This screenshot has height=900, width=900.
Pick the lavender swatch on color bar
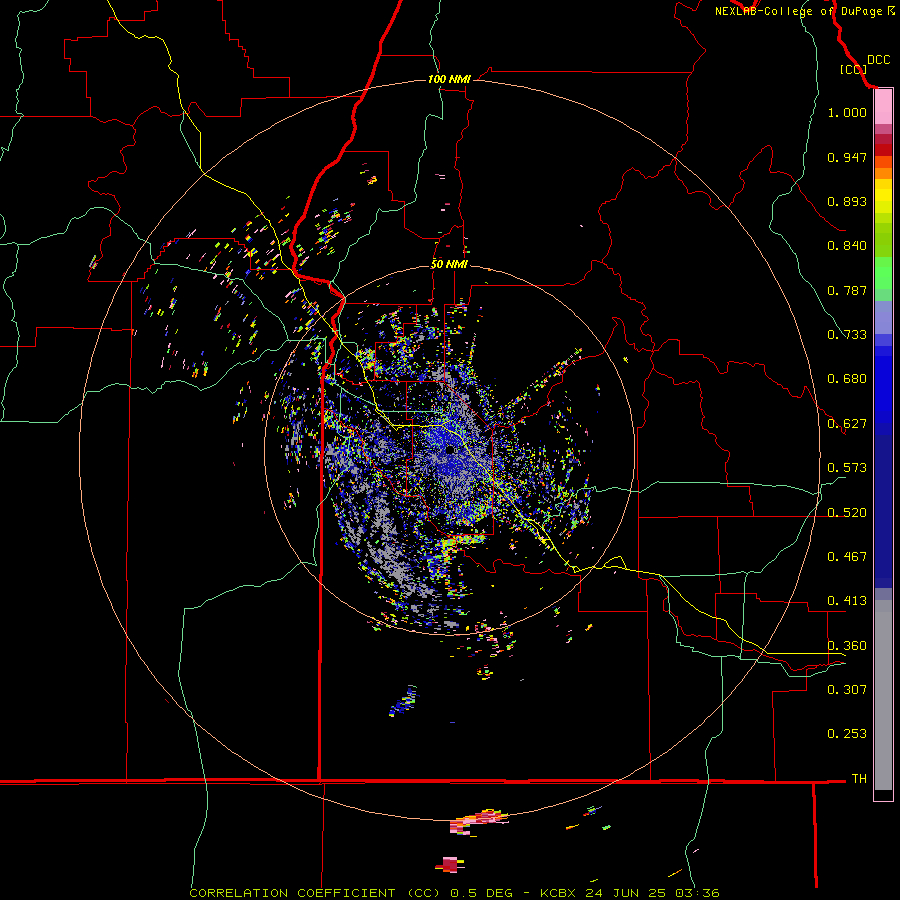(883, 317)
